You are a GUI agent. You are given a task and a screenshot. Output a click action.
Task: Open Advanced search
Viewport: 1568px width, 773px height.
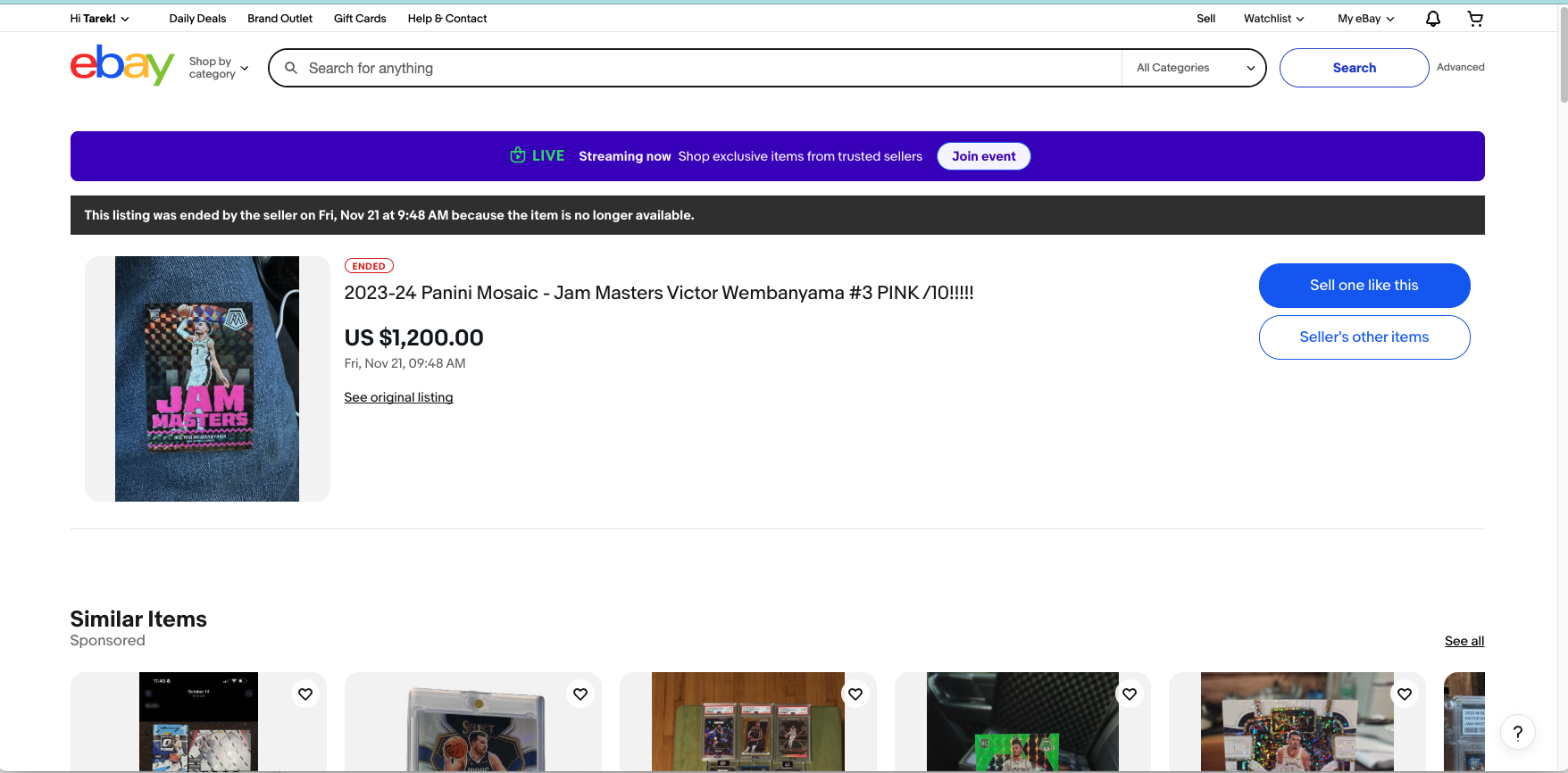tap(1460, 67)
